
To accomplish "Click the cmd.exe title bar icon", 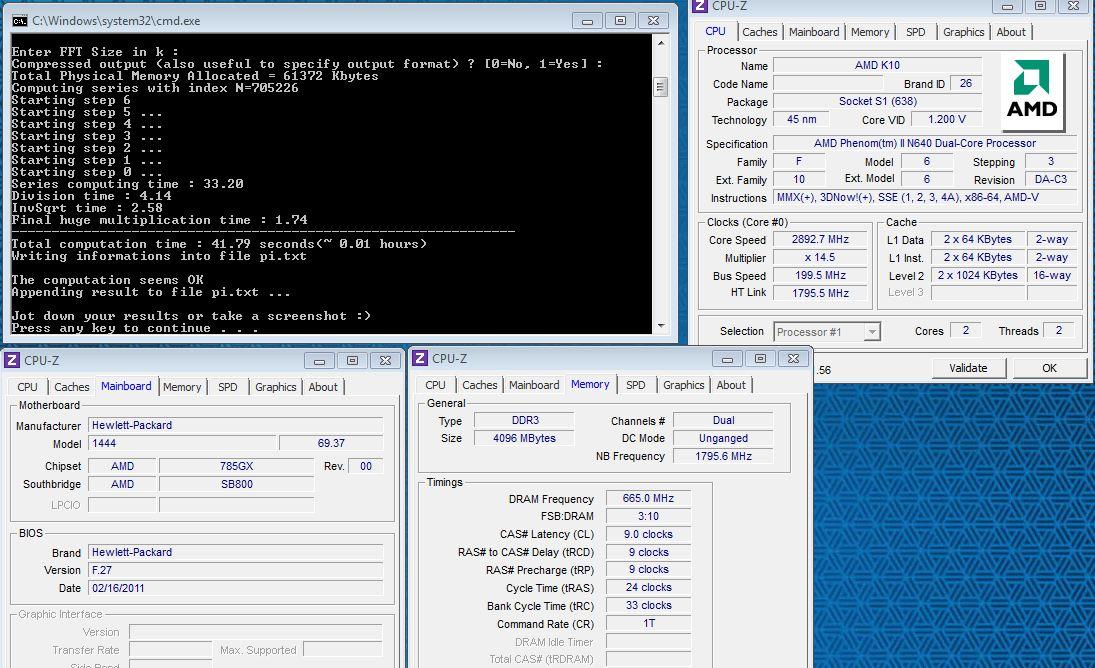I will pyautogui.click(x=20, y=21).
